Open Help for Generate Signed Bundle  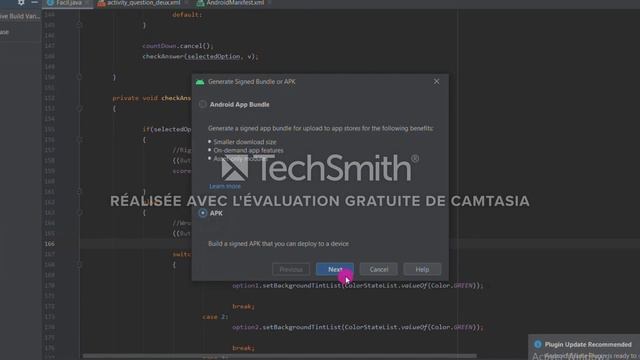(422, 269)
